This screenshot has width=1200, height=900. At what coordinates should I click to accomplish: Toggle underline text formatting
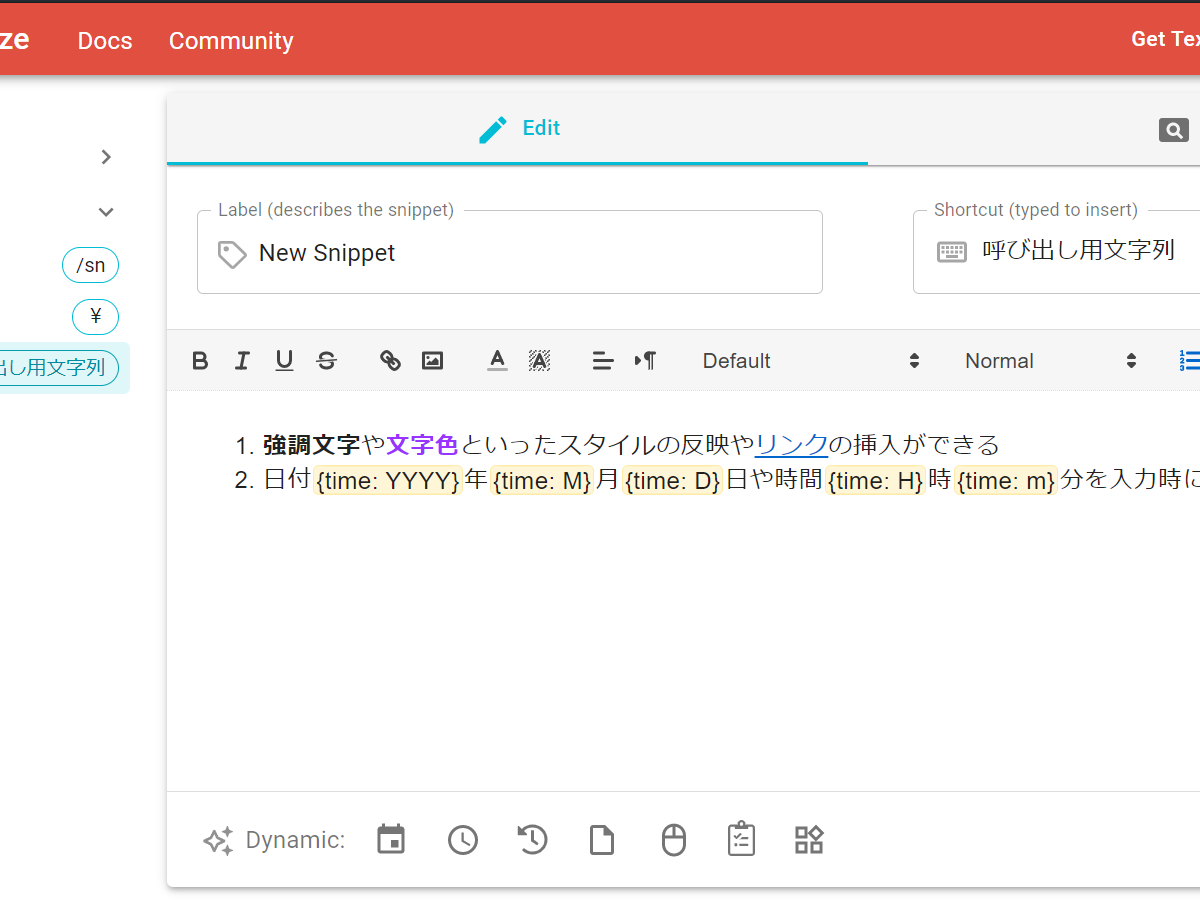click(x=284, y=361)
